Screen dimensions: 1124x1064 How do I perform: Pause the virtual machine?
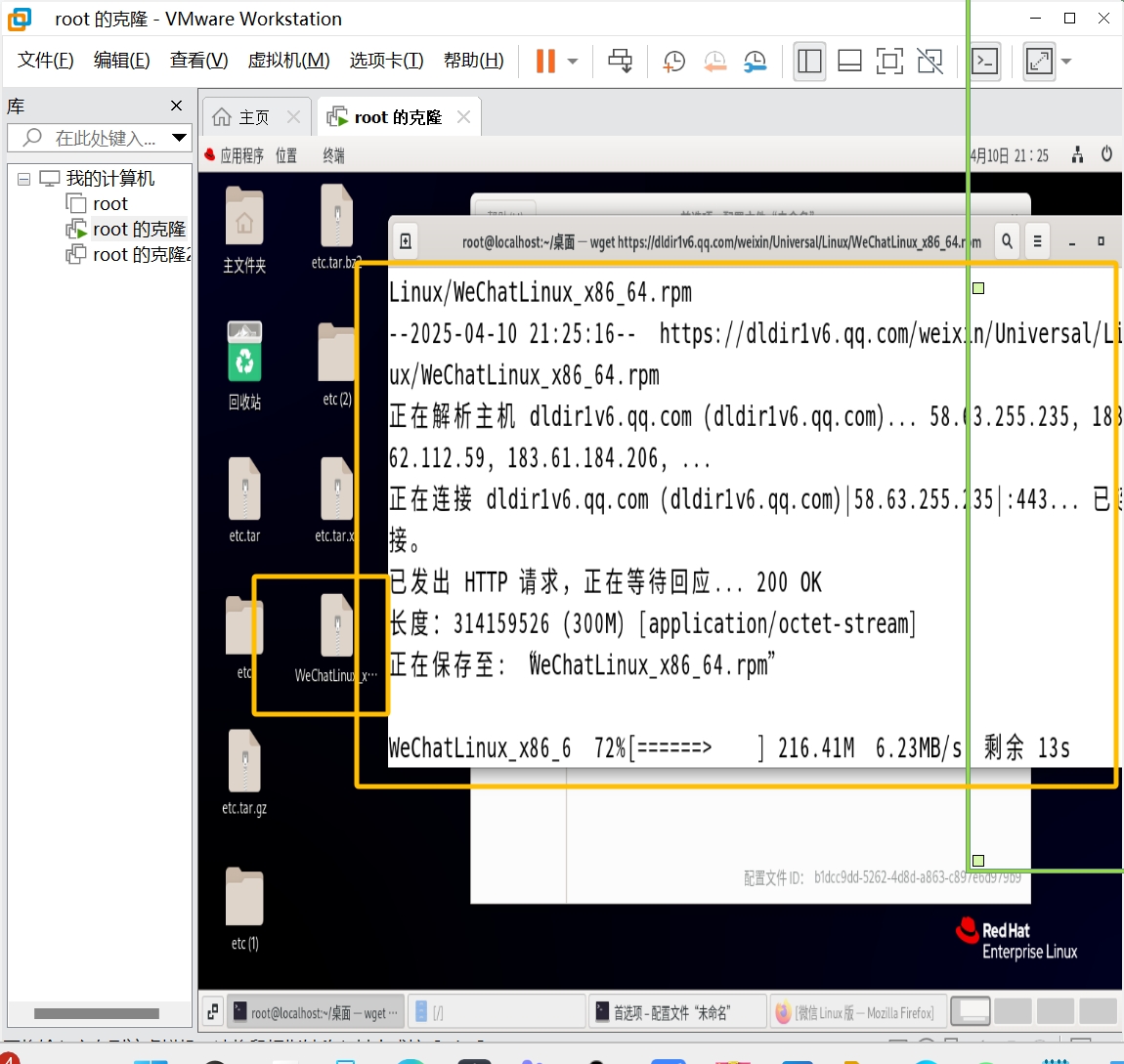(x=545, y=61)
